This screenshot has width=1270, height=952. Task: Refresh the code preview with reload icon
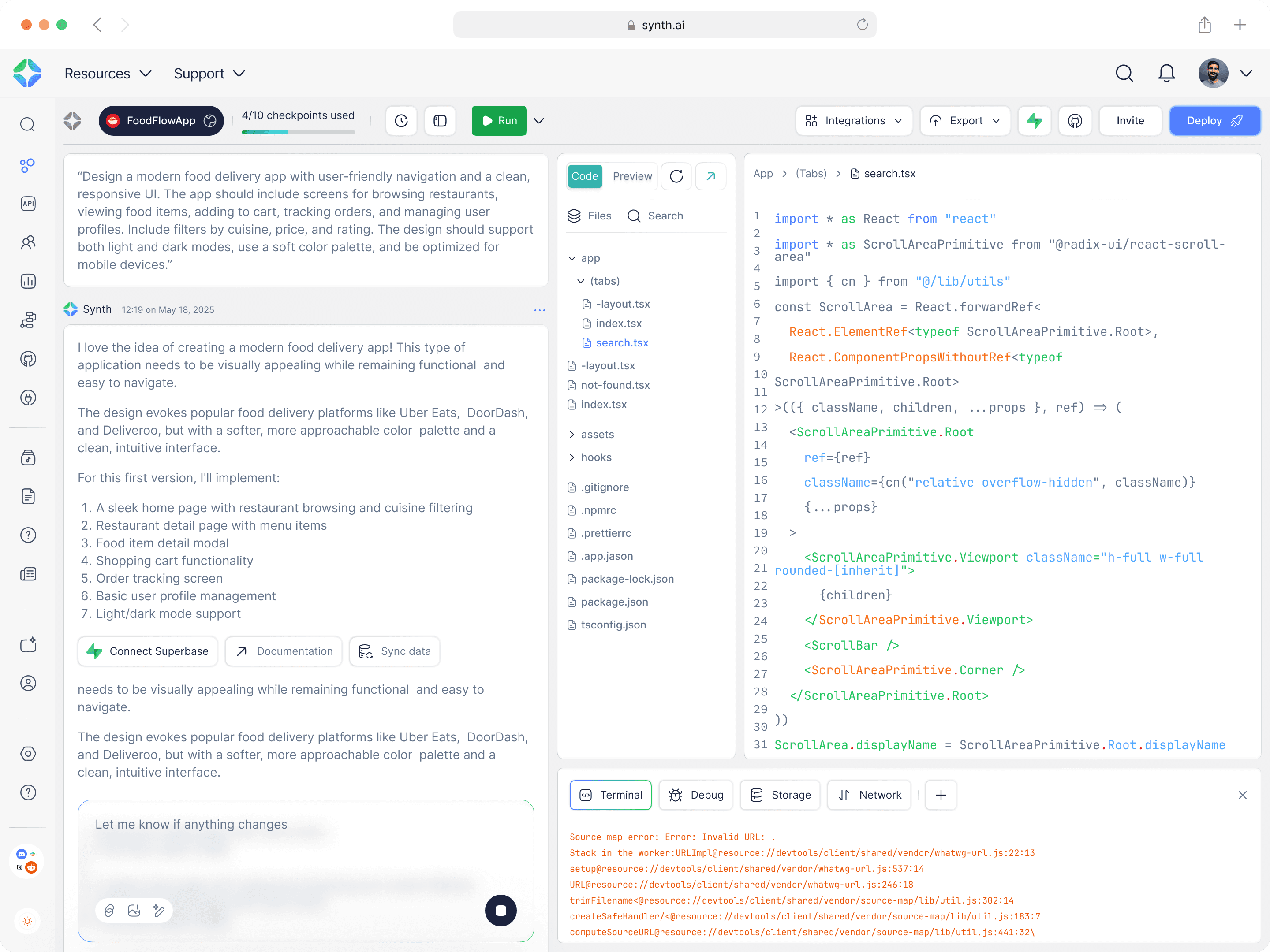(x=676, y=176)
